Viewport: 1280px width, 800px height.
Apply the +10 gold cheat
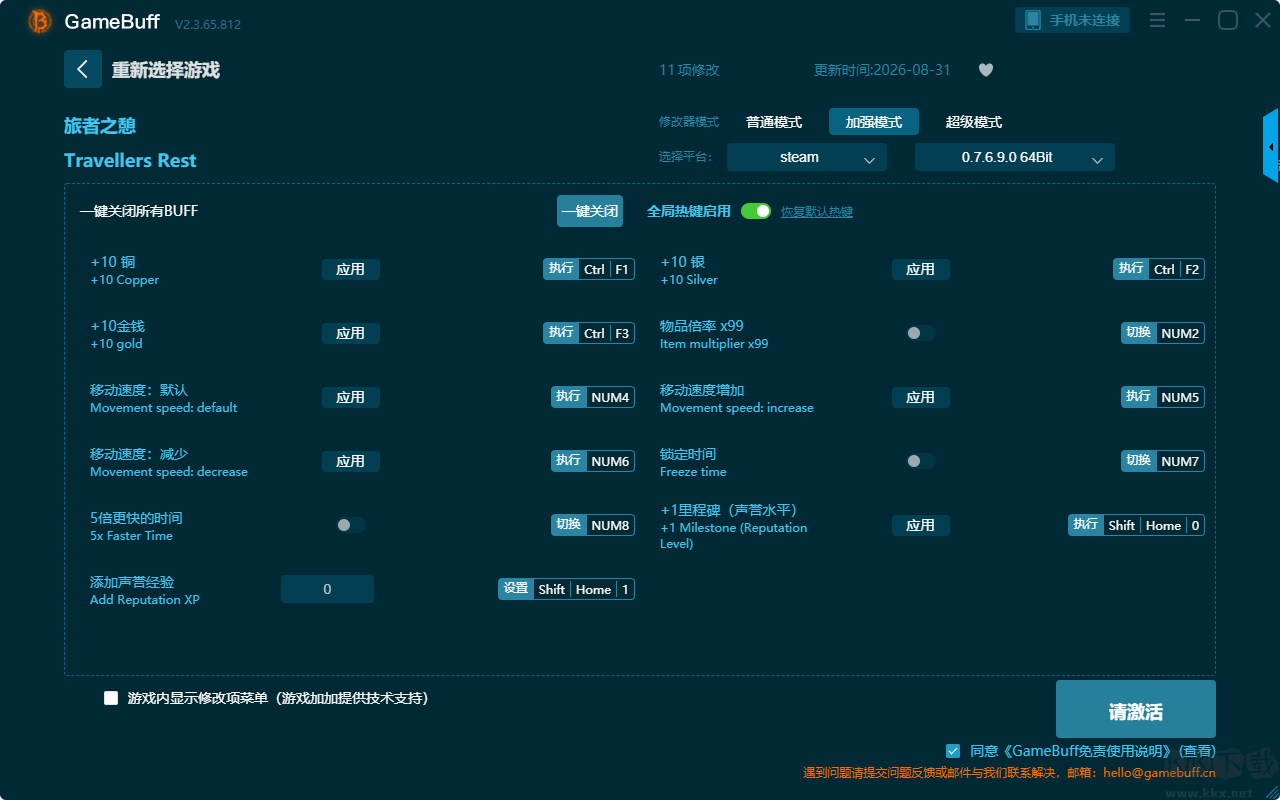tap(351, 333)
